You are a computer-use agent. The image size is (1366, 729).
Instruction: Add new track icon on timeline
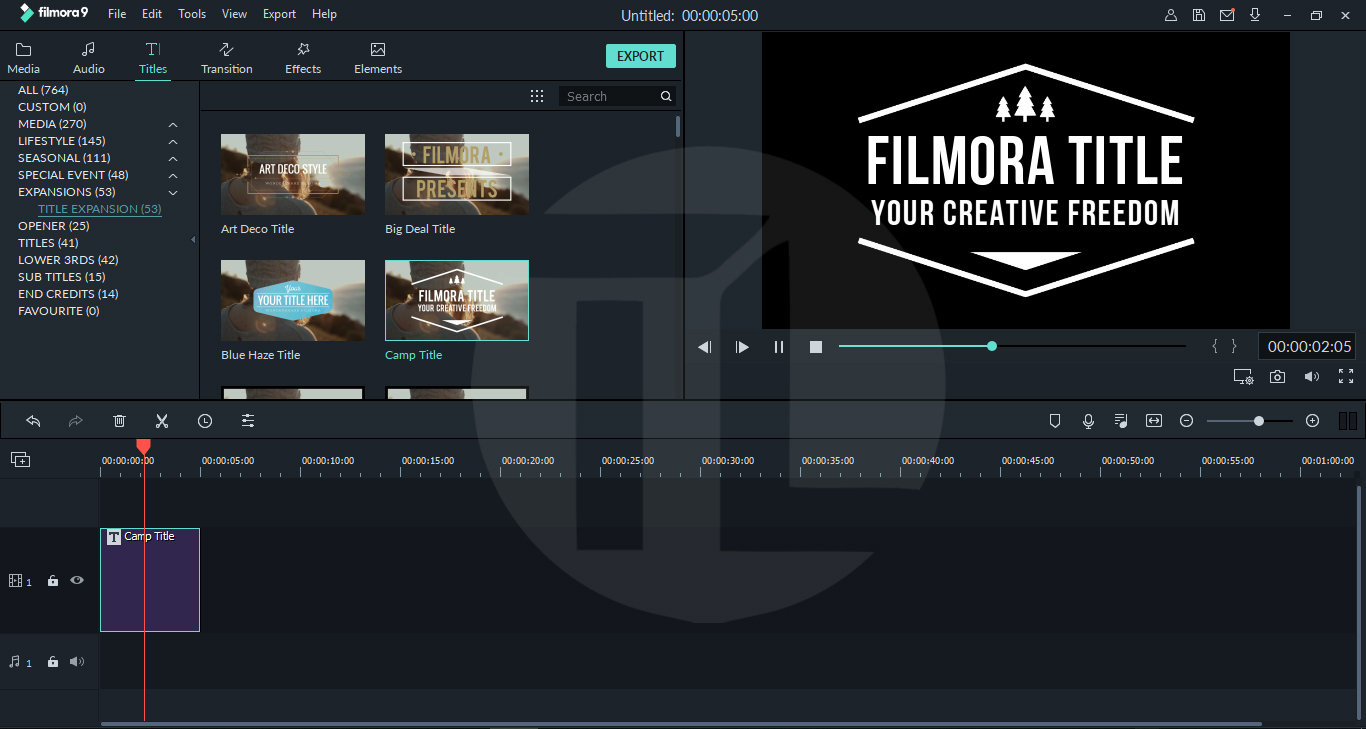click(20, 459)
